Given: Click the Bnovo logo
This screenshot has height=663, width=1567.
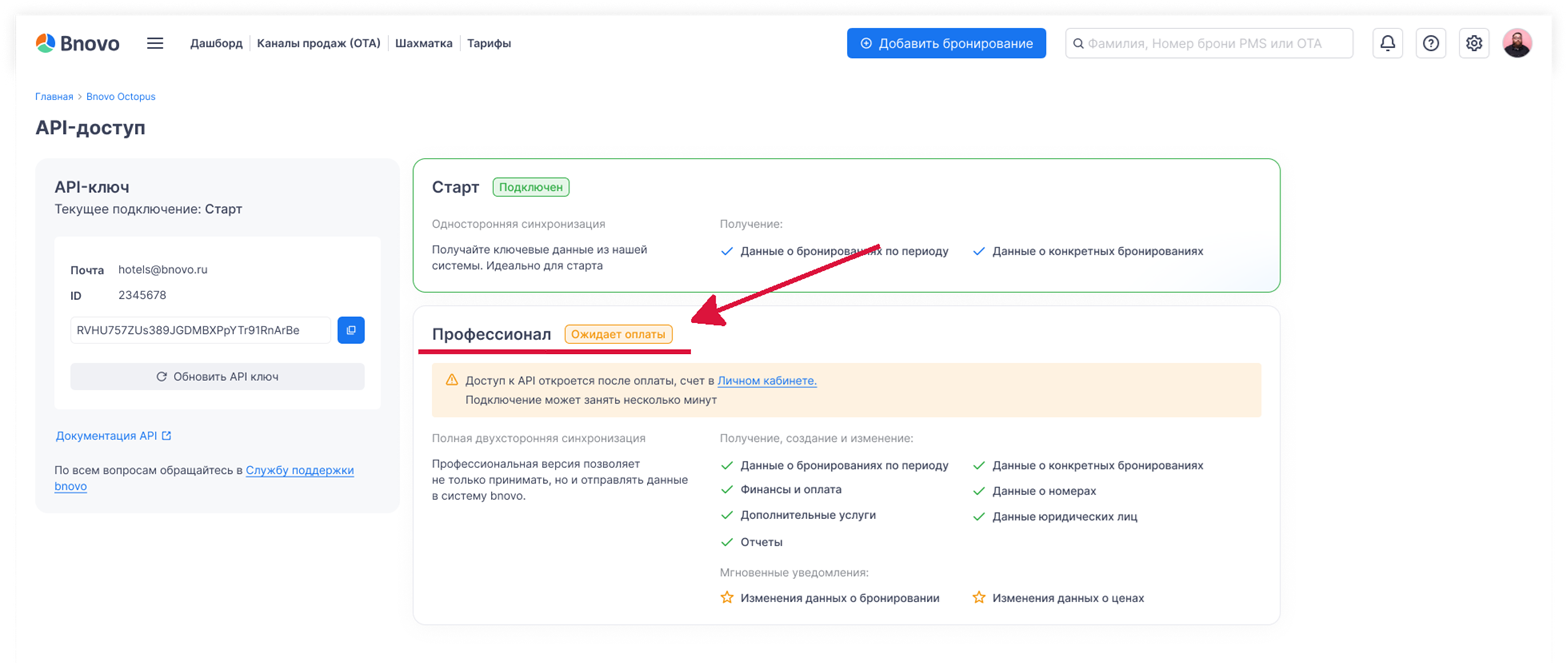Looking at the screenshot, I should pyautogui.click(x=77, y=43).
